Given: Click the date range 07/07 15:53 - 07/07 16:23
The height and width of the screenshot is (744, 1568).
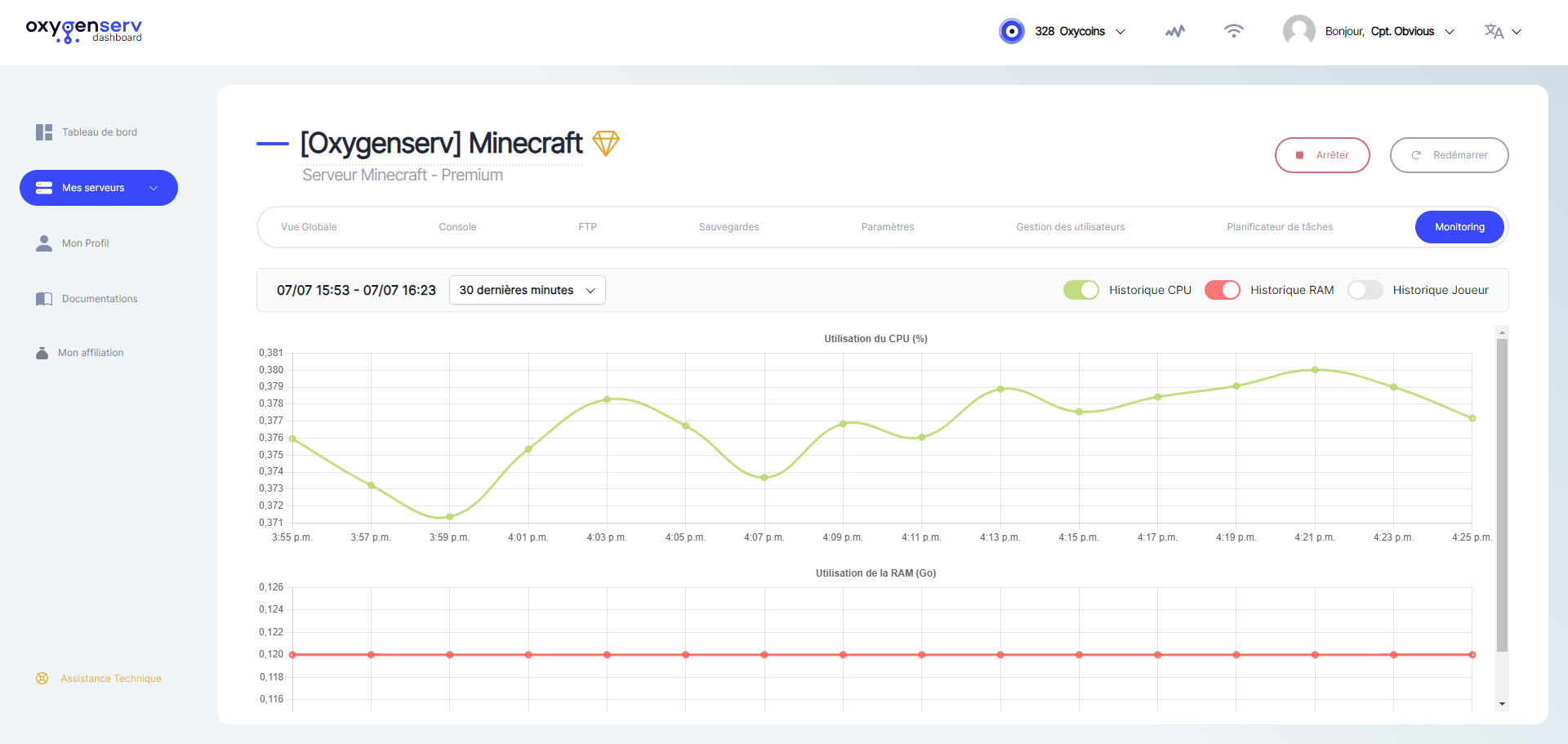Looking at the screenshot, I should click(356, 290).
